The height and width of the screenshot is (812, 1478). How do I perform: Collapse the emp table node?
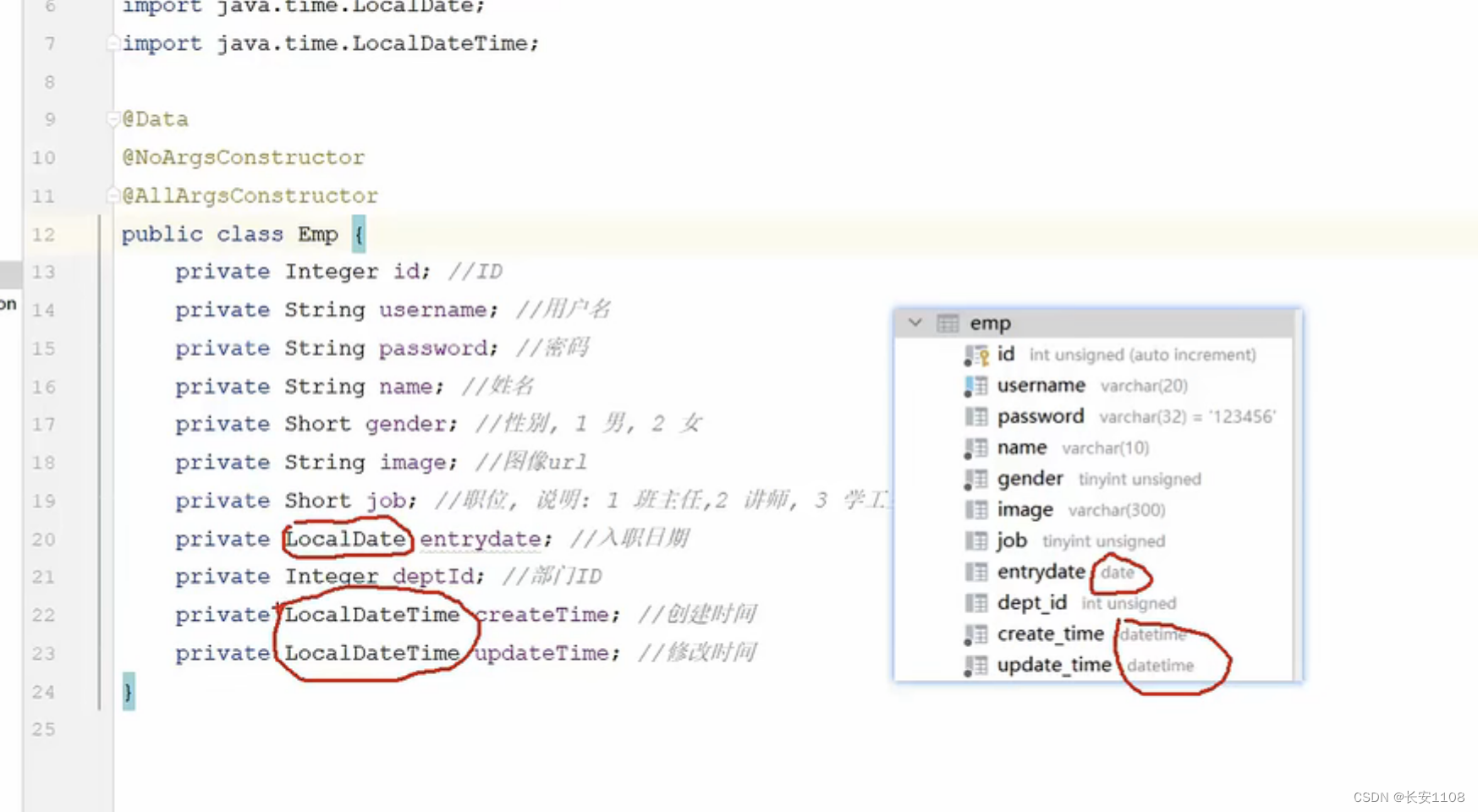tap(915, 323)
